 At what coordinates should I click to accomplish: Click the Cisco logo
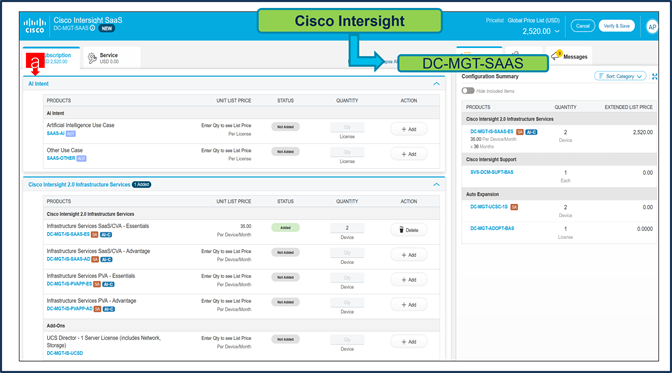(35, 26)
